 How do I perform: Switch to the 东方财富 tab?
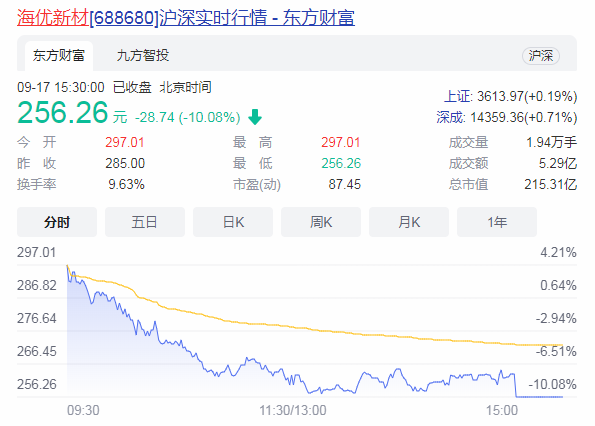59,56
